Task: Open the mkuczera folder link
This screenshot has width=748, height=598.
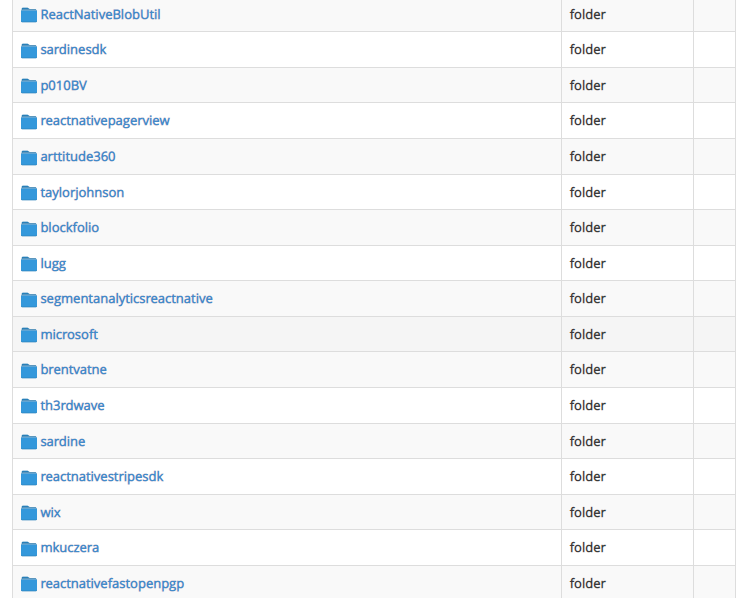Action: pos(70,547)
